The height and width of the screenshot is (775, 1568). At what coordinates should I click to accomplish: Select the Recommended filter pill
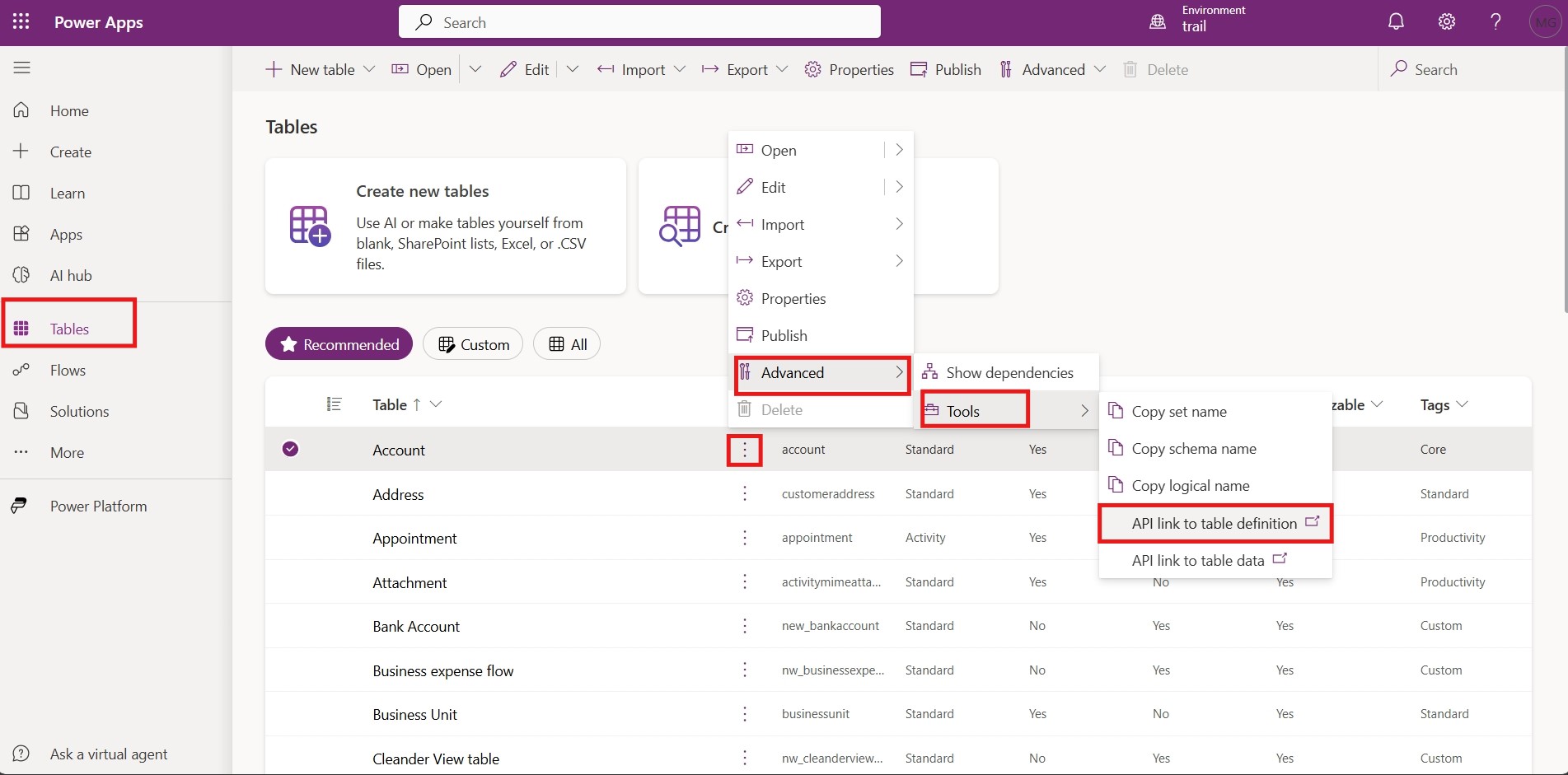(x=339, y=344)
